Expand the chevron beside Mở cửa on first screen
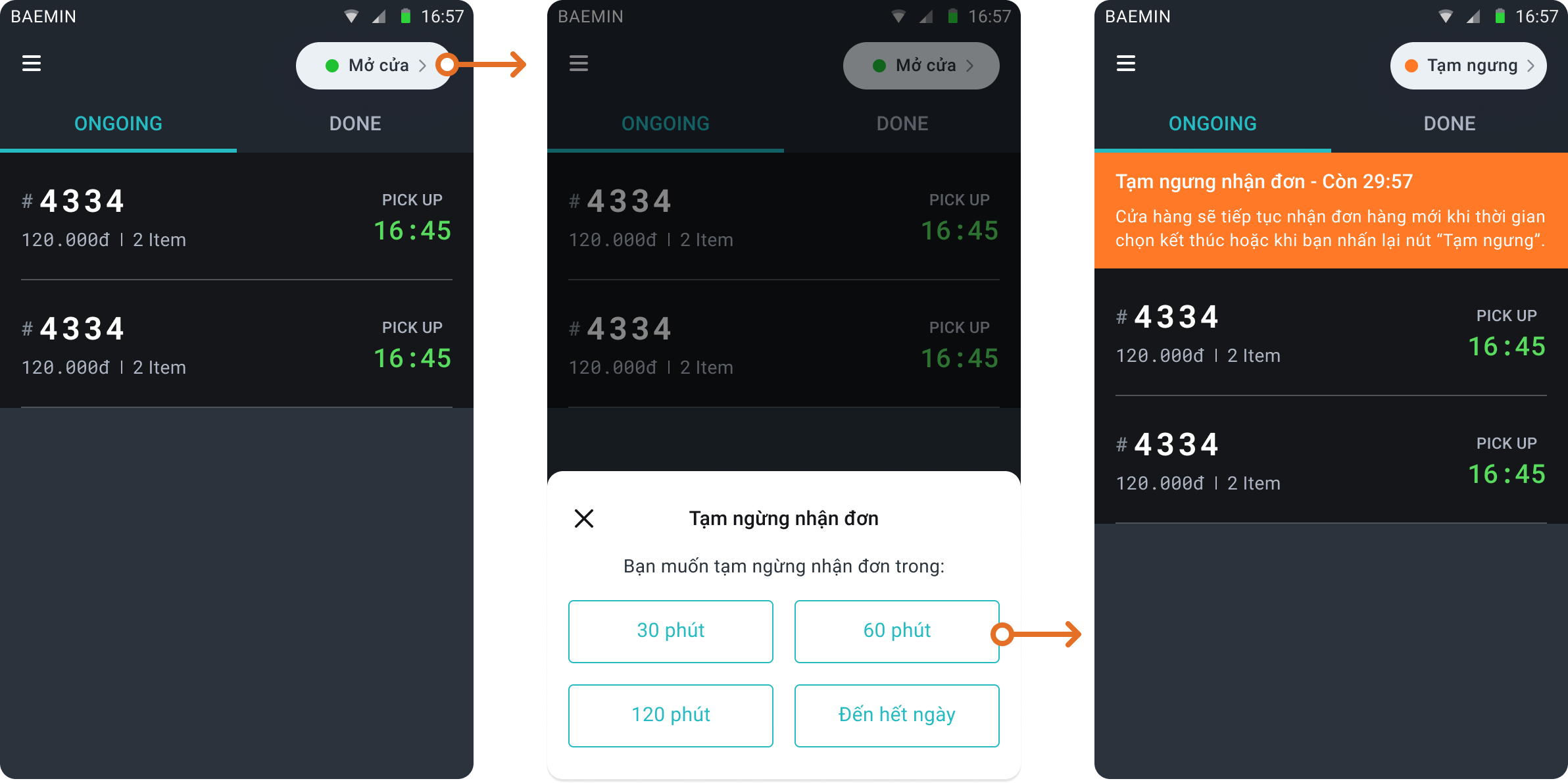 tap(423, 66)
